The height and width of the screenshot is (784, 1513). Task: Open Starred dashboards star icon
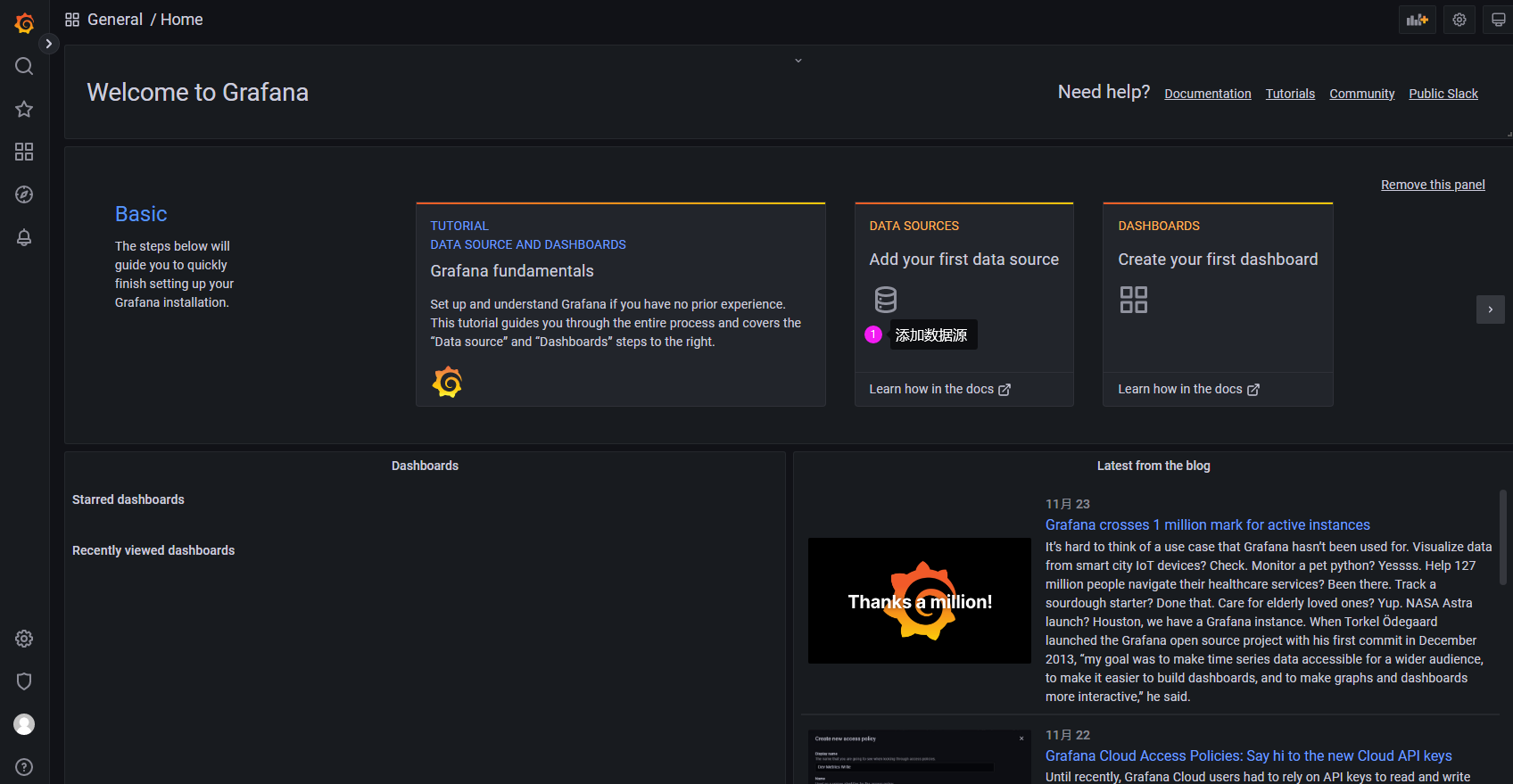(24, 109)
